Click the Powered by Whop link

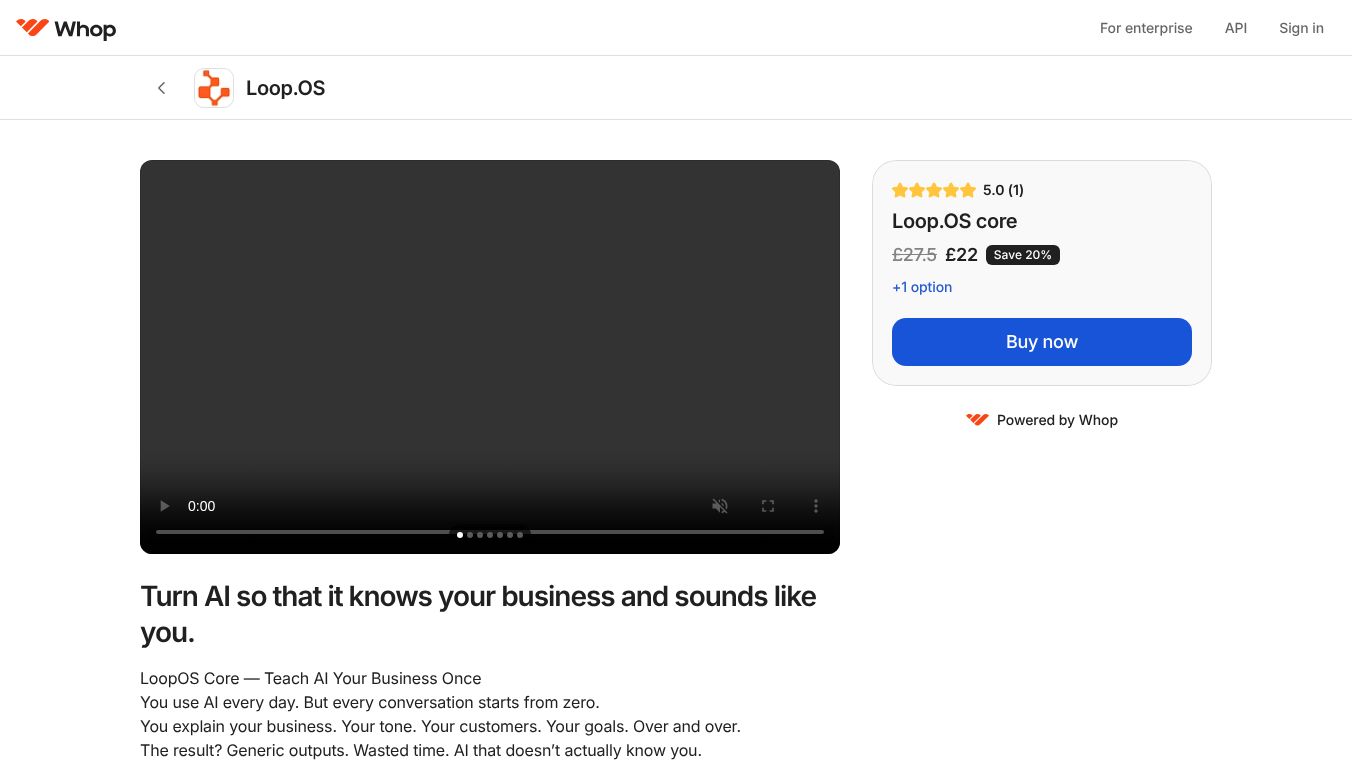coord(1042,420)
